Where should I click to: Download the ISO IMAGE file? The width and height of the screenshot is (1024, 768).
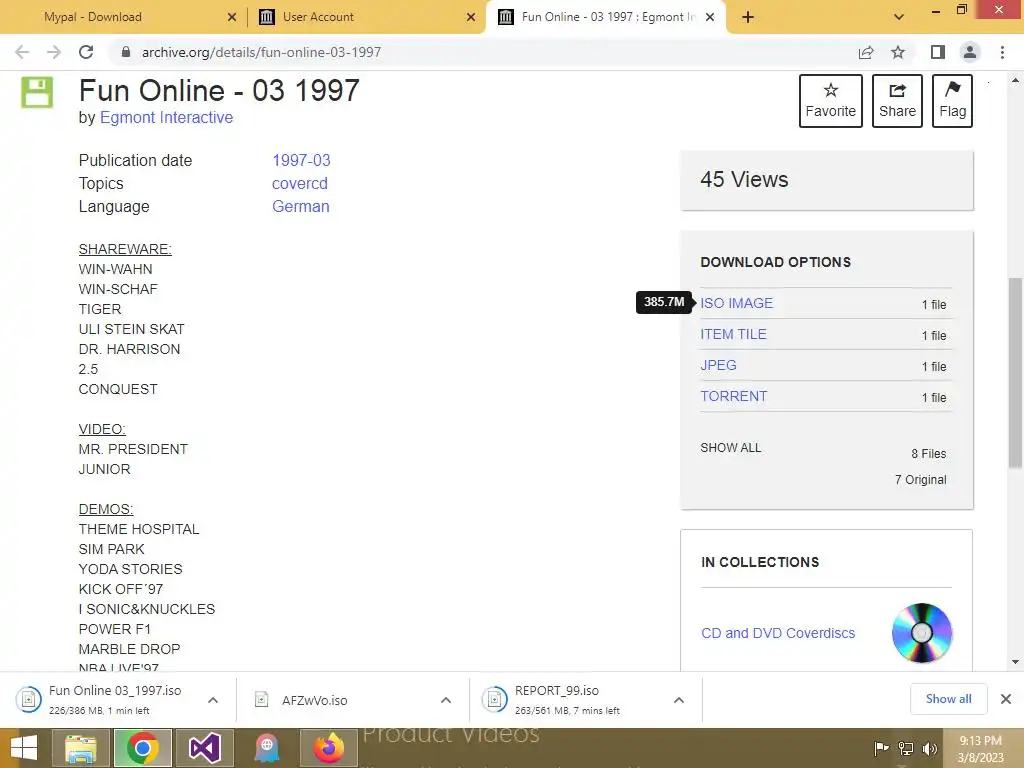click(x=737, y=303)
